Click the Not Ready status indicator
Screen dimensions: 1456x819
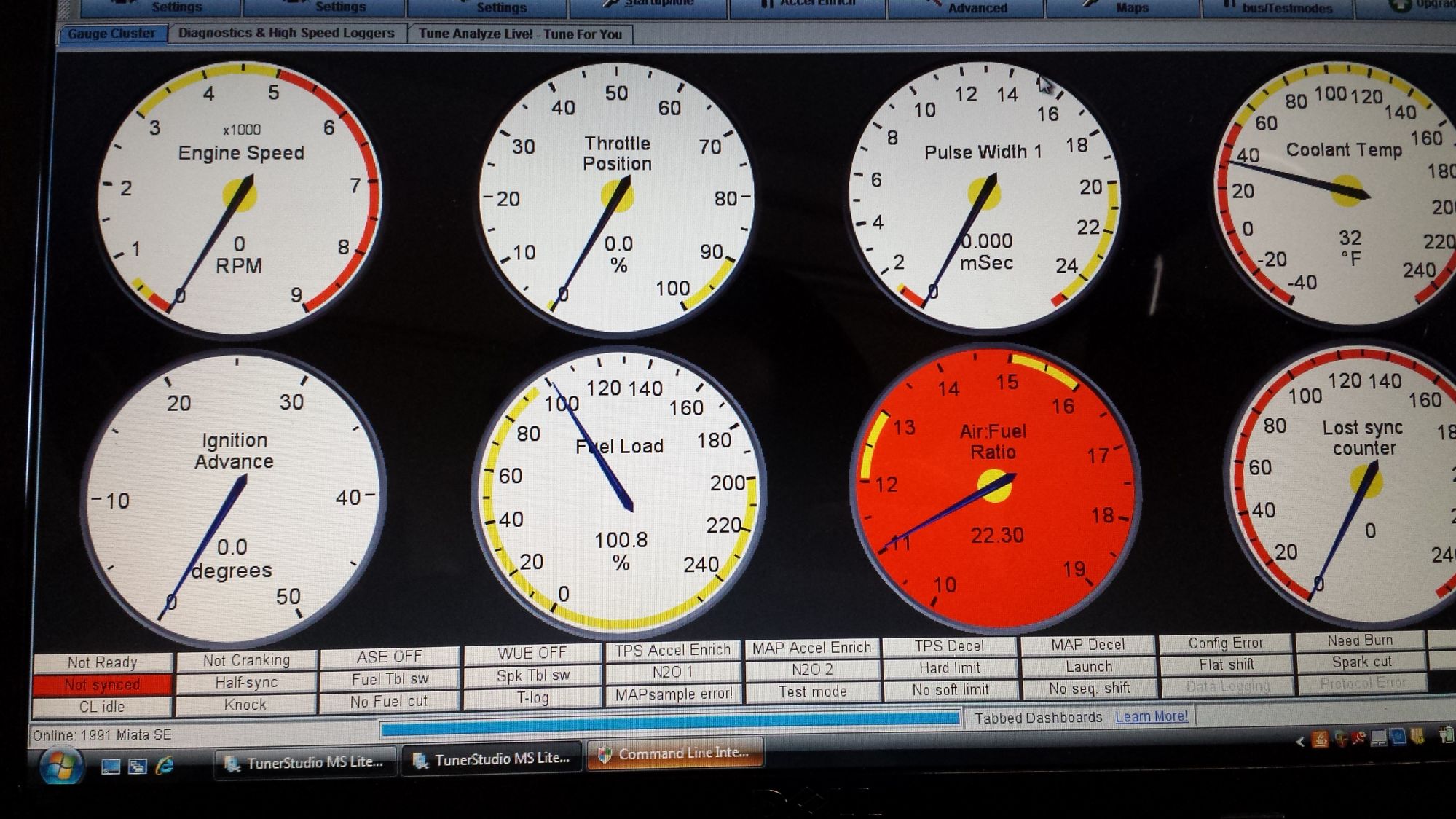click(102, 662)
